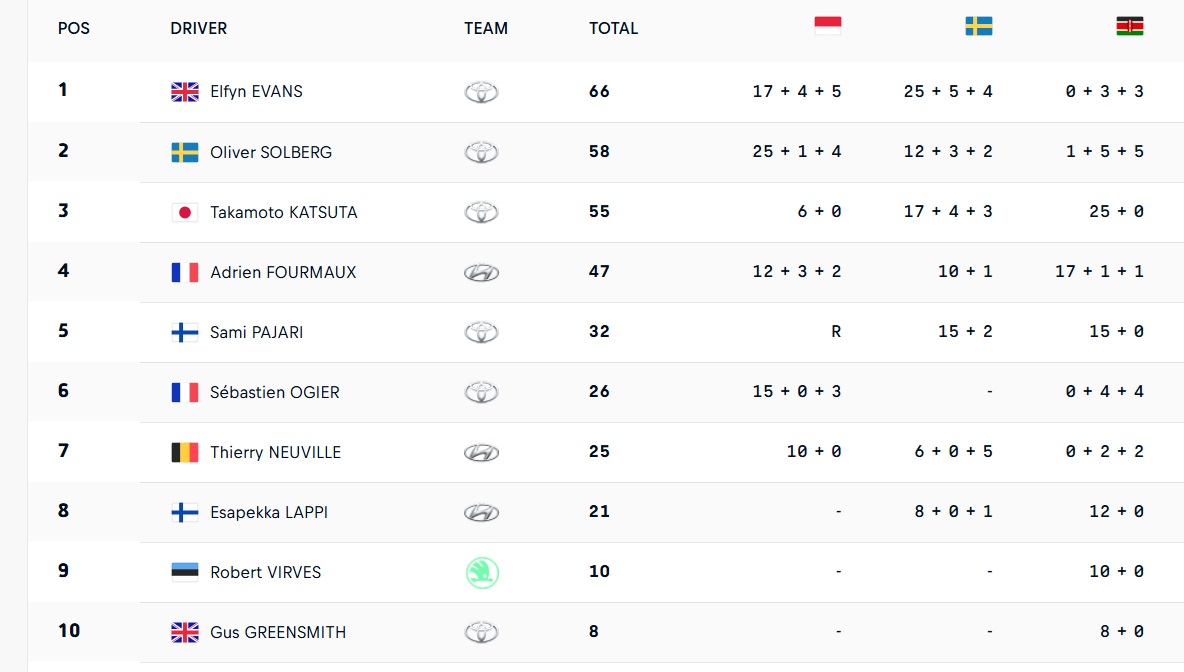Screen dimensions: 1184x672
Task: Click the Japanese flag beside Katsuta
Action: (x=185, y=212)
